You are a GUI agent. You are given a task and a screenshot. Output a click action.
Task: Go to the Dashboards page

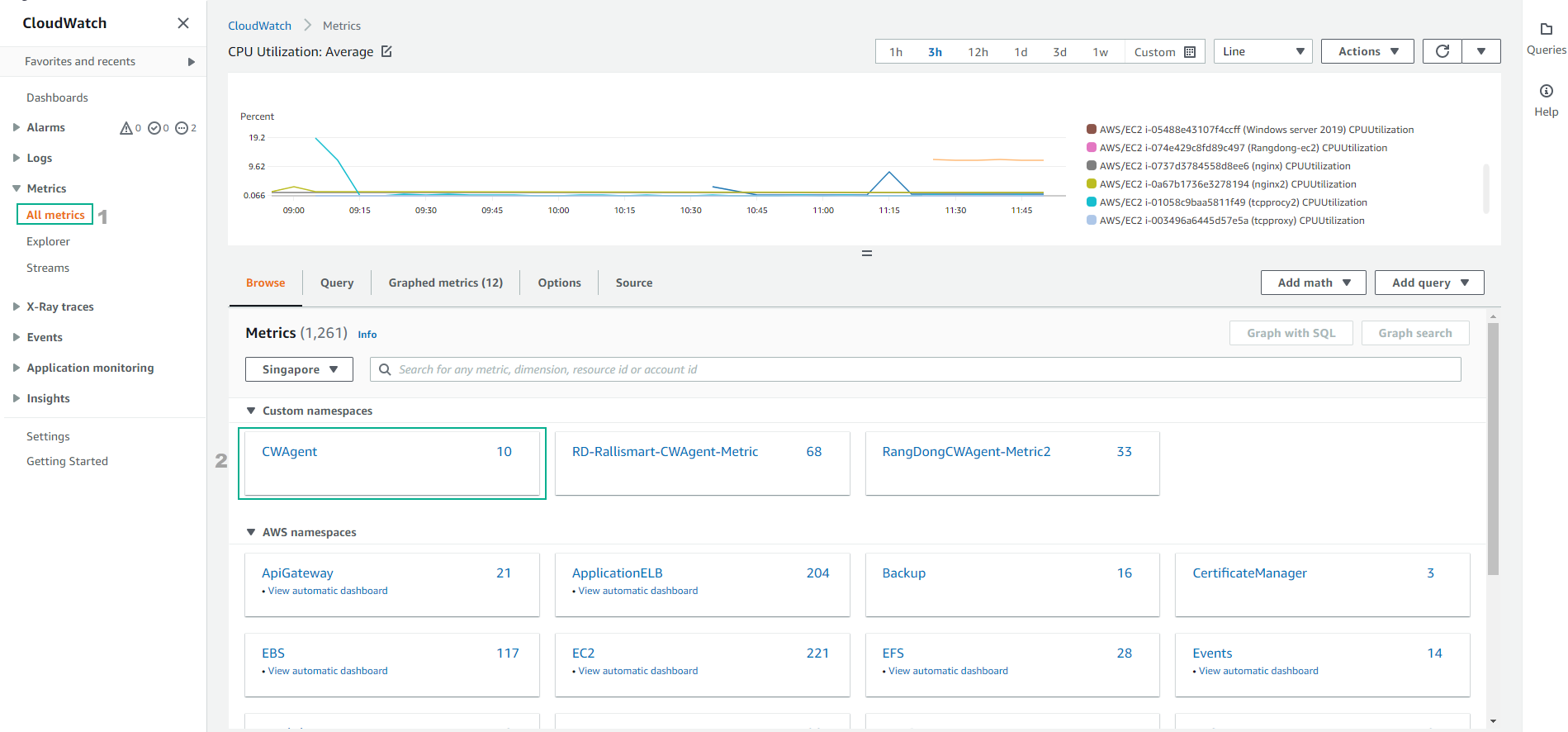click(x=57, y=97)
